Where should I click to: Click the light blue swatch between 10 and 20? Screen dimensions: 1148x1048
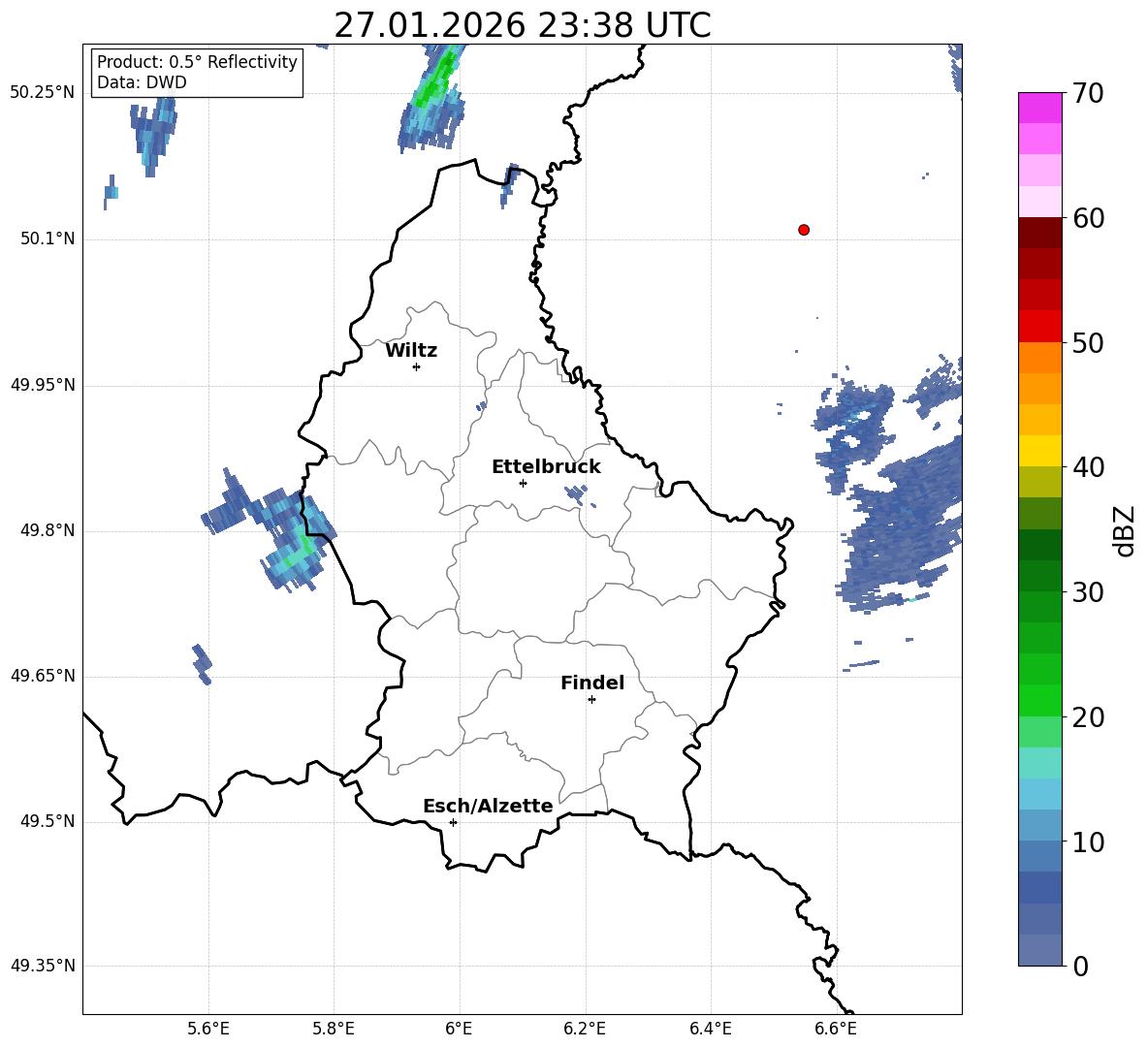click(x=1040, y=794)
